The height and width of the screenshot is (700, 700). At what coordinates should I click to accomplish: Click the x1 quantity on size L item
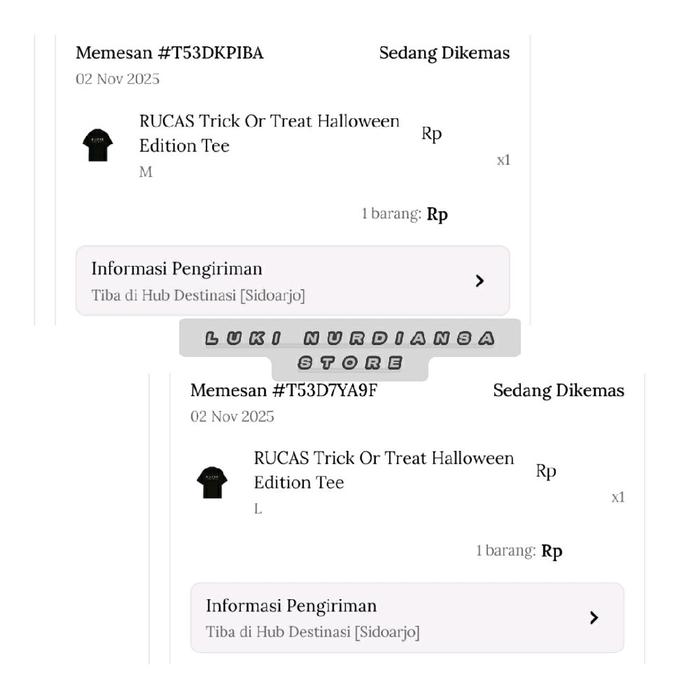pyautogui.click(x=617, y=497)
